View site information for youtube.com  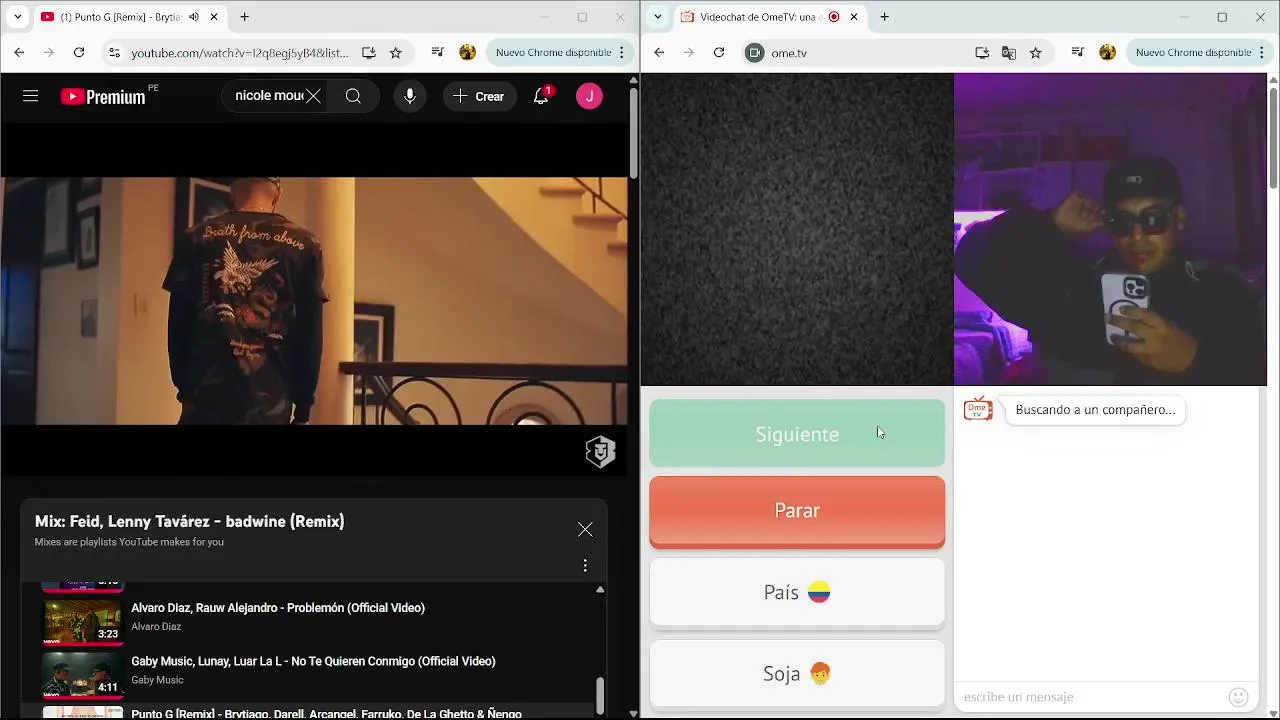[114, 53]
